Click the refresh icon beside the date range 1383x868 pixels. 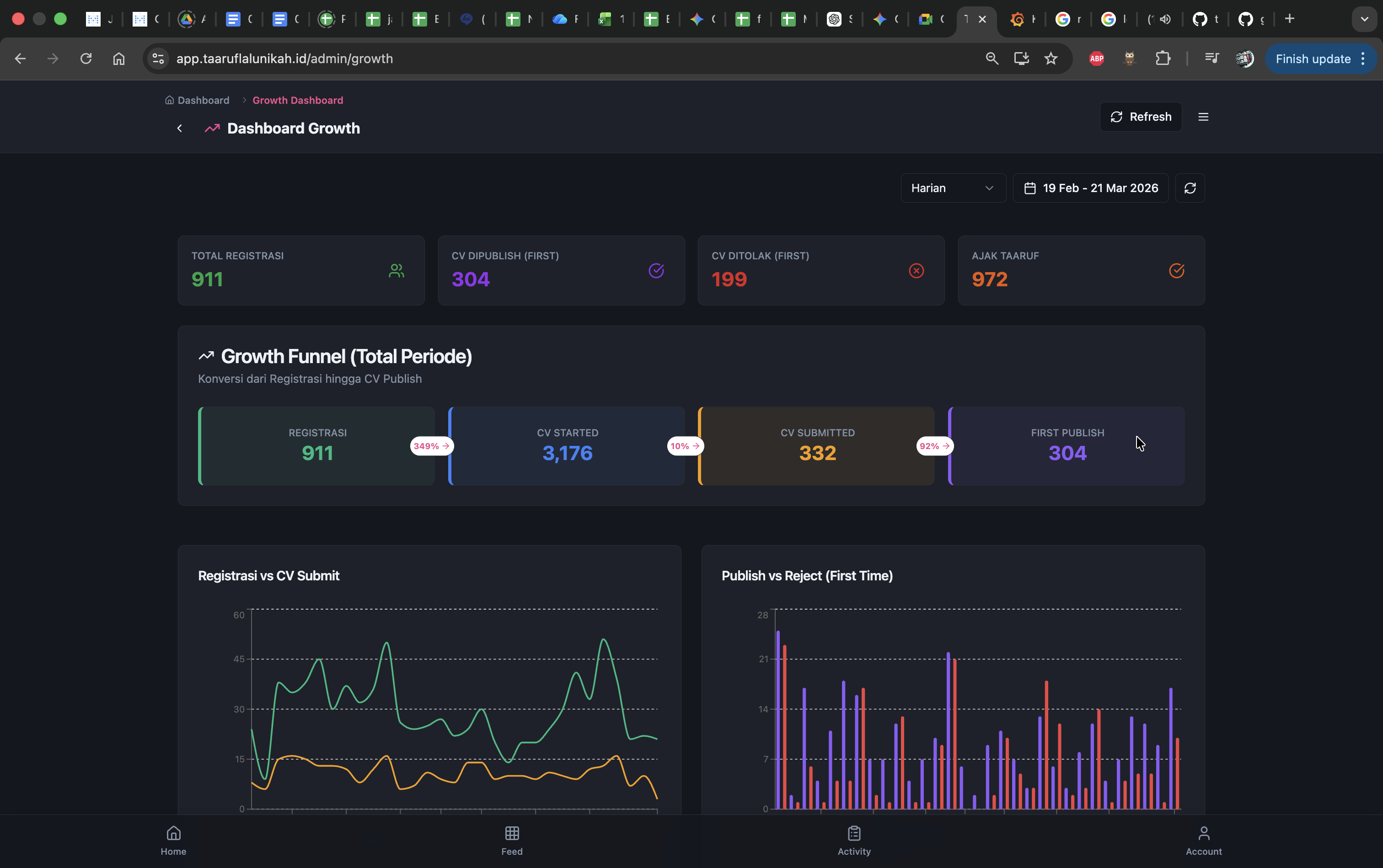1190,188
